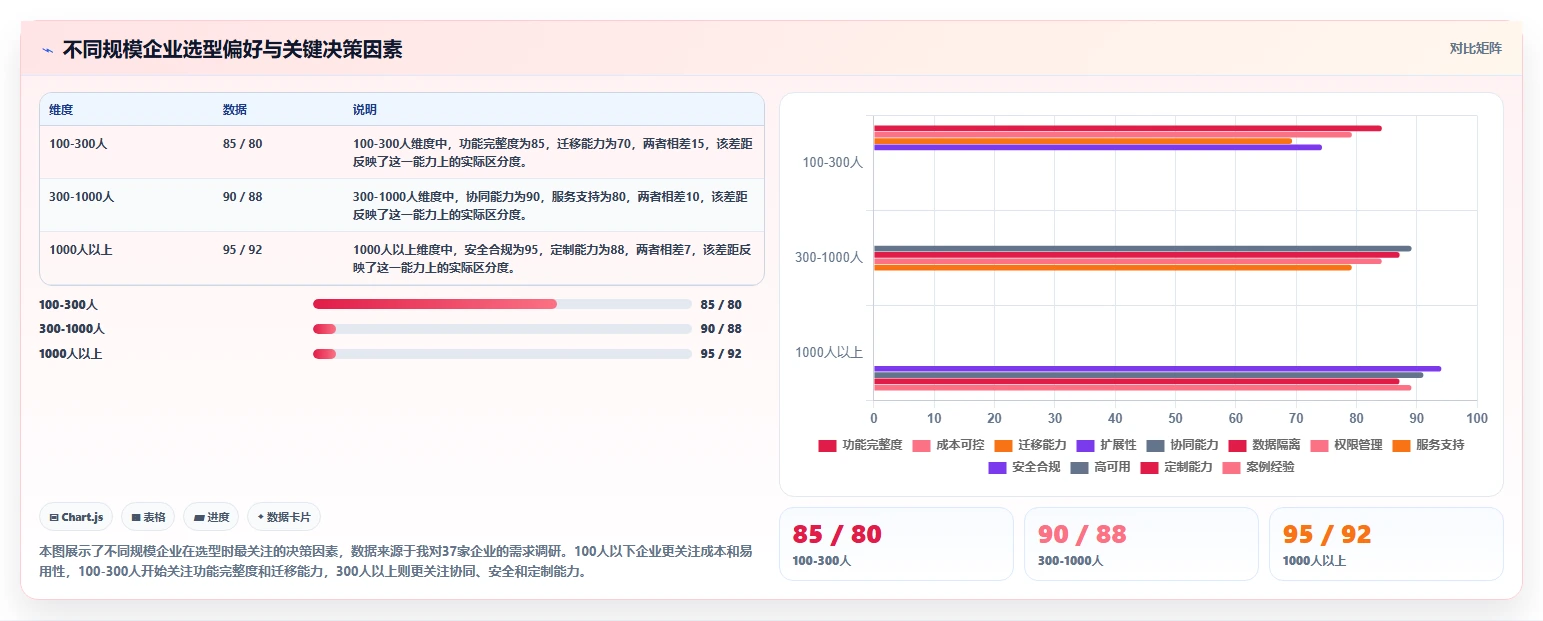
Task: Select the 表格 chip
Action: click(148, 517)
